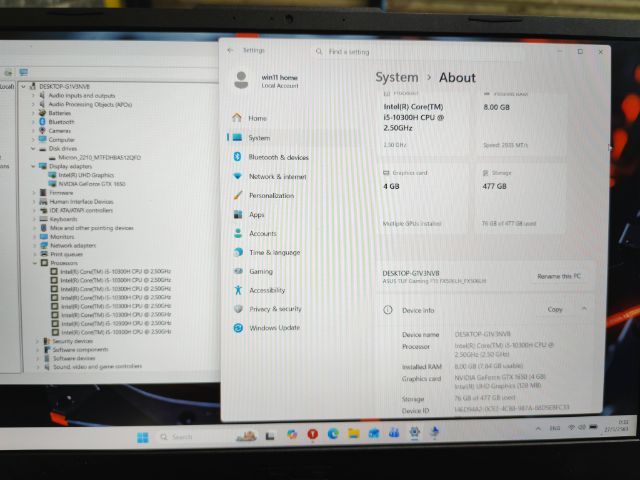Click the ENG language indicator
This screenshot has height=480, width=640.
tap(555, 428)
